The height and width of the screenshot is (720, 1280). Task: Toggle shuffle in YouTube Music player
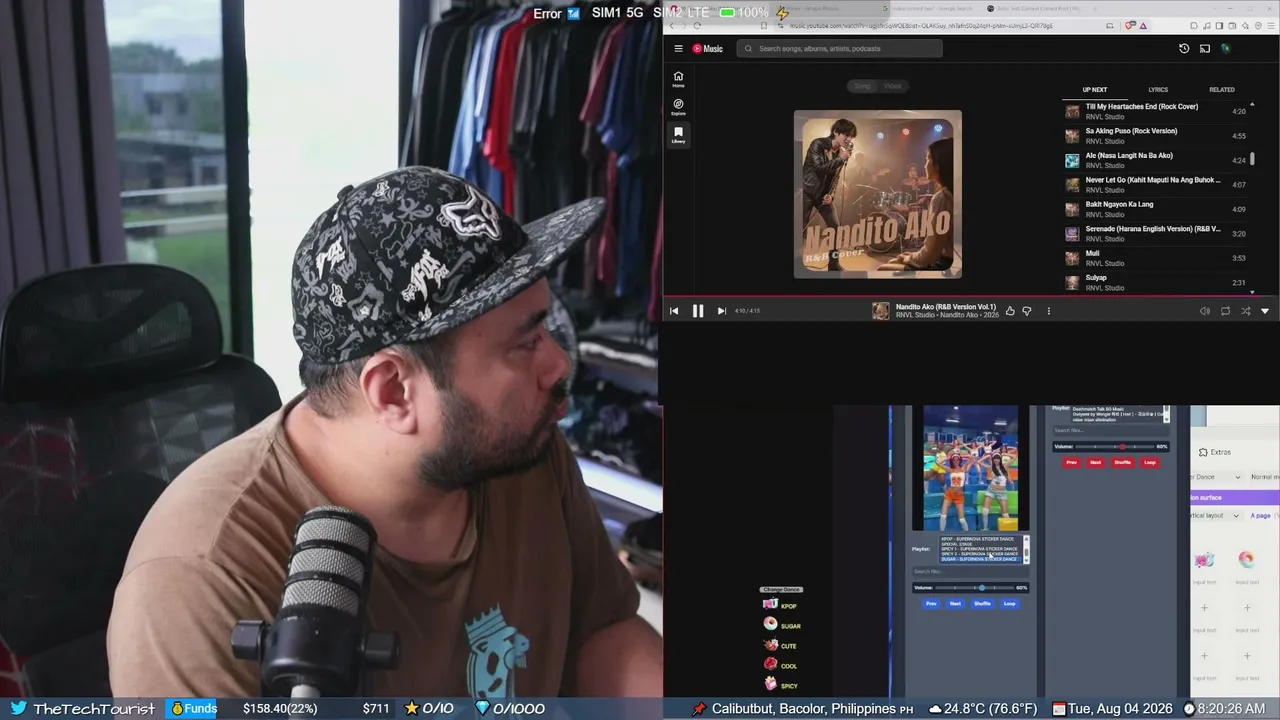(x=1245, y=311)
